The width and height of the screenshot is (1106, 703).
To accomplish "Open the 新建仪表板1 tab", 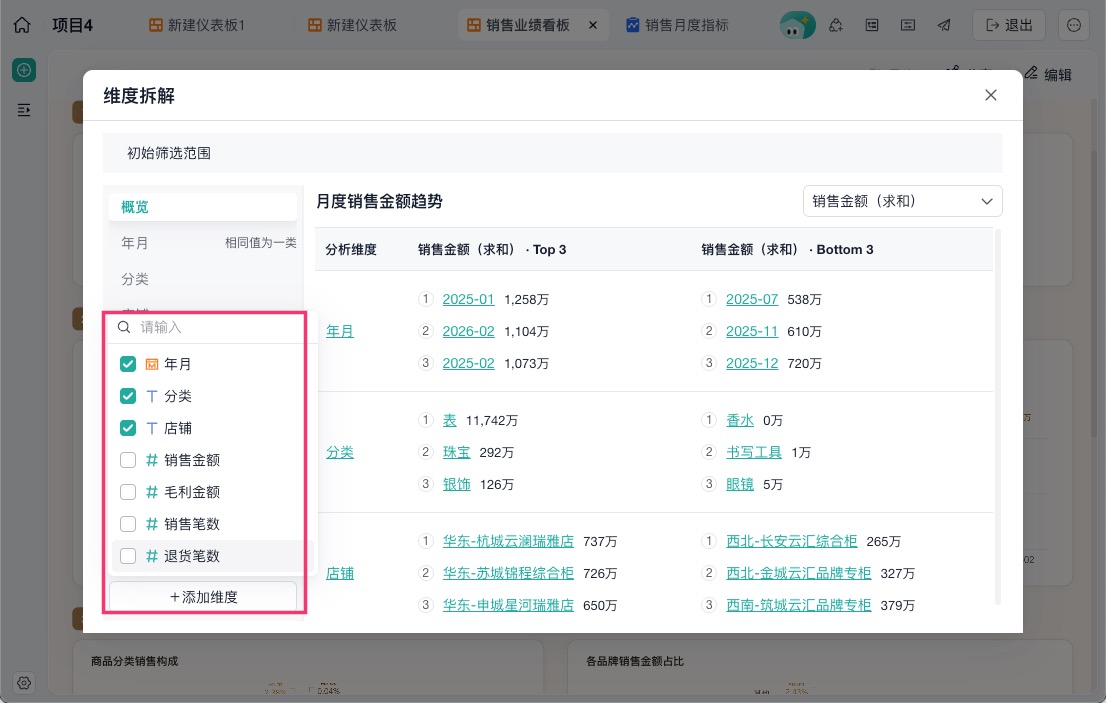I will [197, 25].
